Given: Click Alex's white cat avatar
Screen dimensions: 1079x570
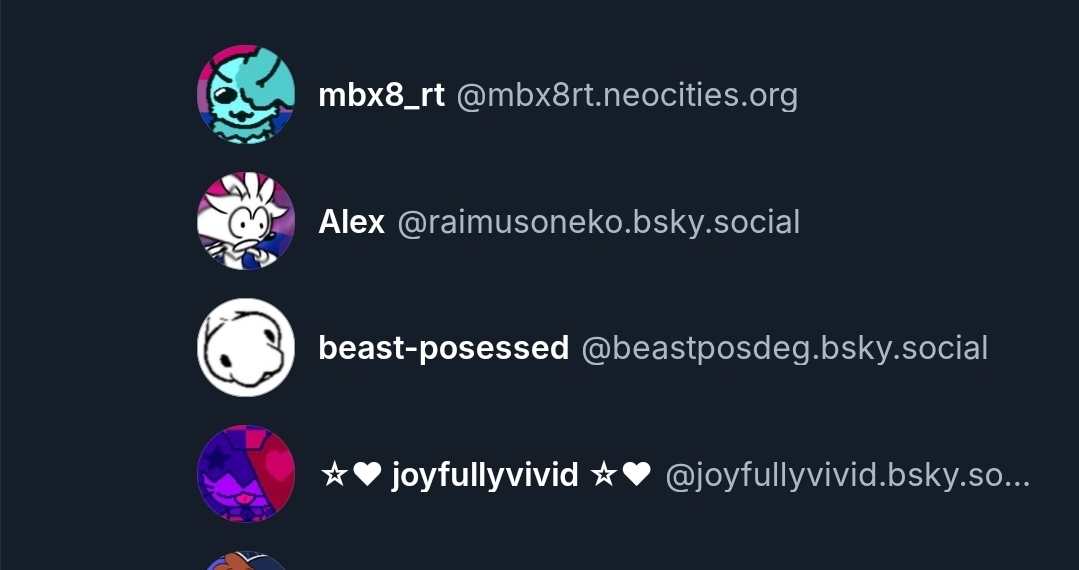Looking at the screenshot, I should (246, 221).
